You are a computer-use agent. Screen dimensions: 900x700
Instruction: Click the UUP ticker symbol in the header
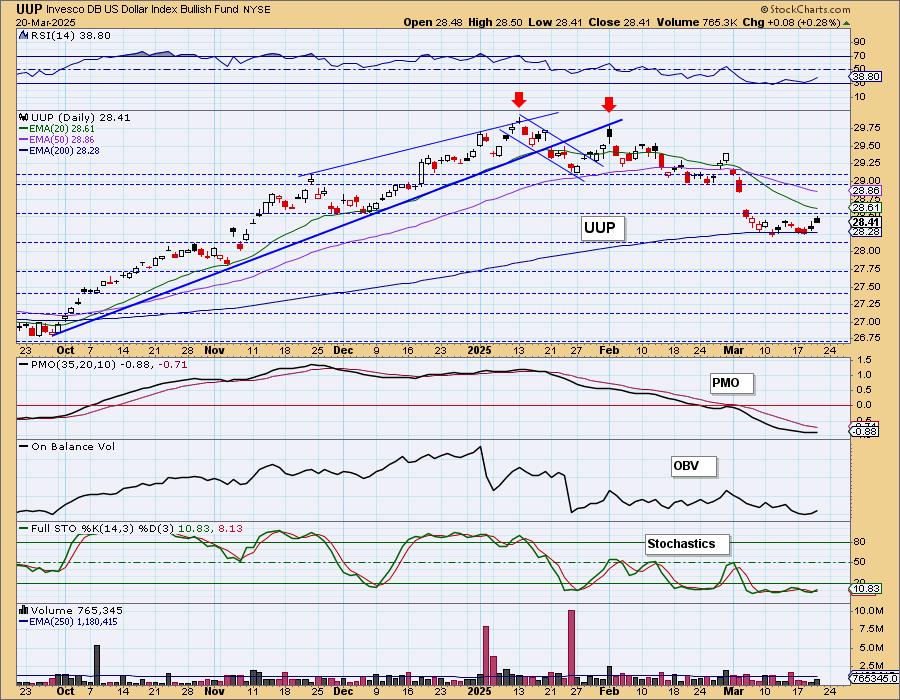[x=29, y=9]
